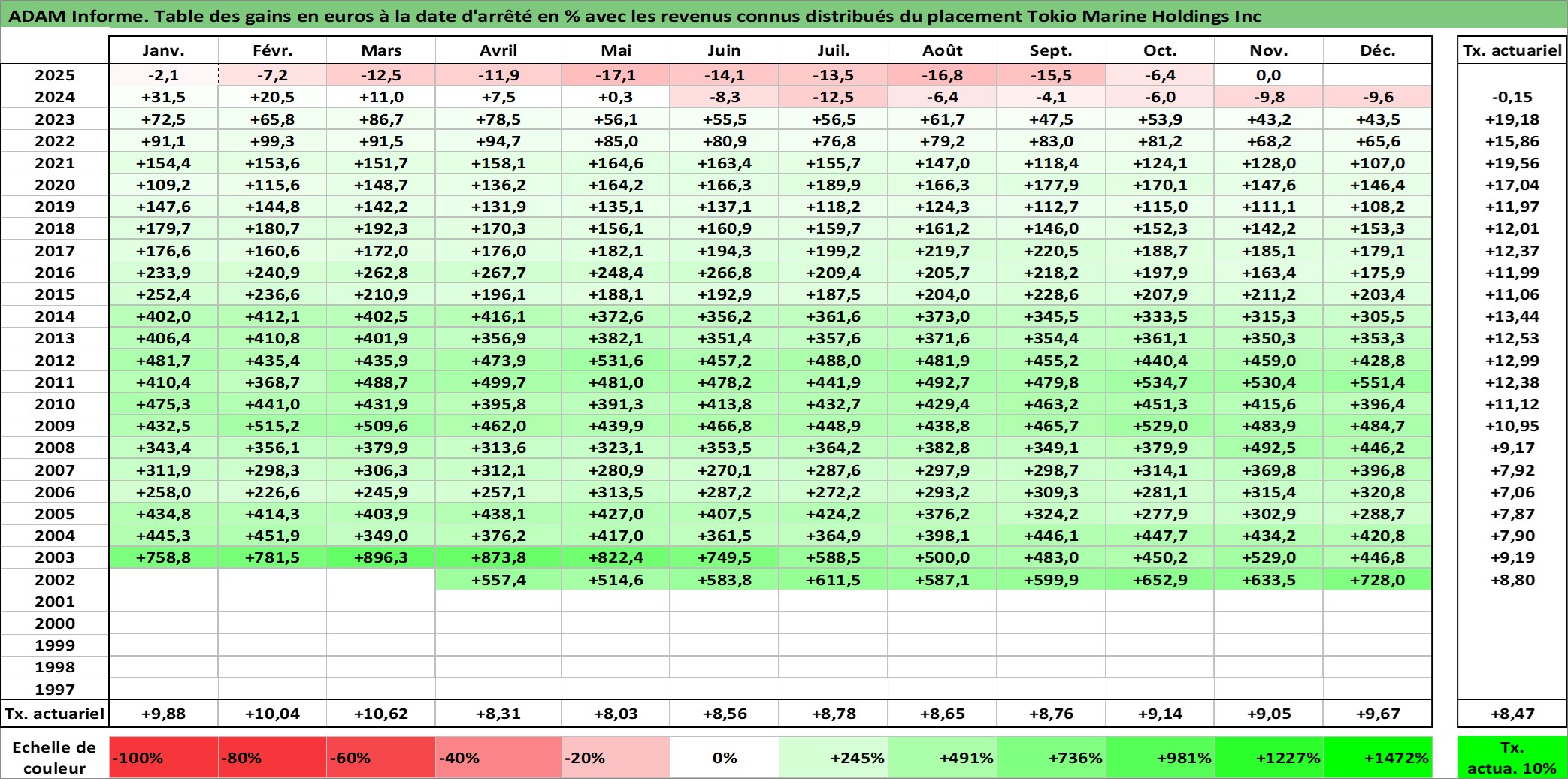Click the +267,7 cell for Avril 2016
The width and height of the screenshot is (1568, 779).
pyautogui.click(x=498, y=273)
